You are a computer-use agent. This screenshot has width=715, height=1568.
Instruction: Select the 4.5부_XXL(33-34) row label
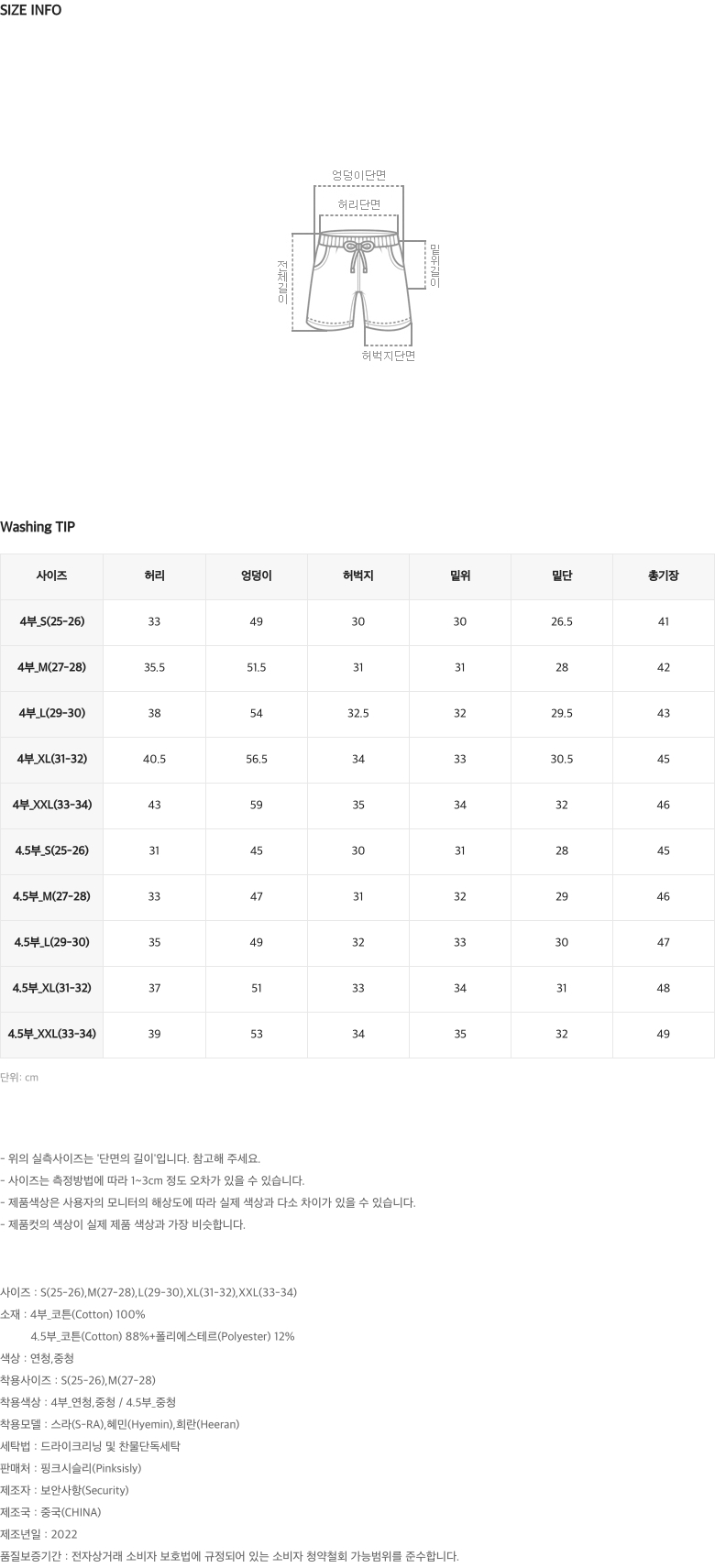[x=51, y=1035]
